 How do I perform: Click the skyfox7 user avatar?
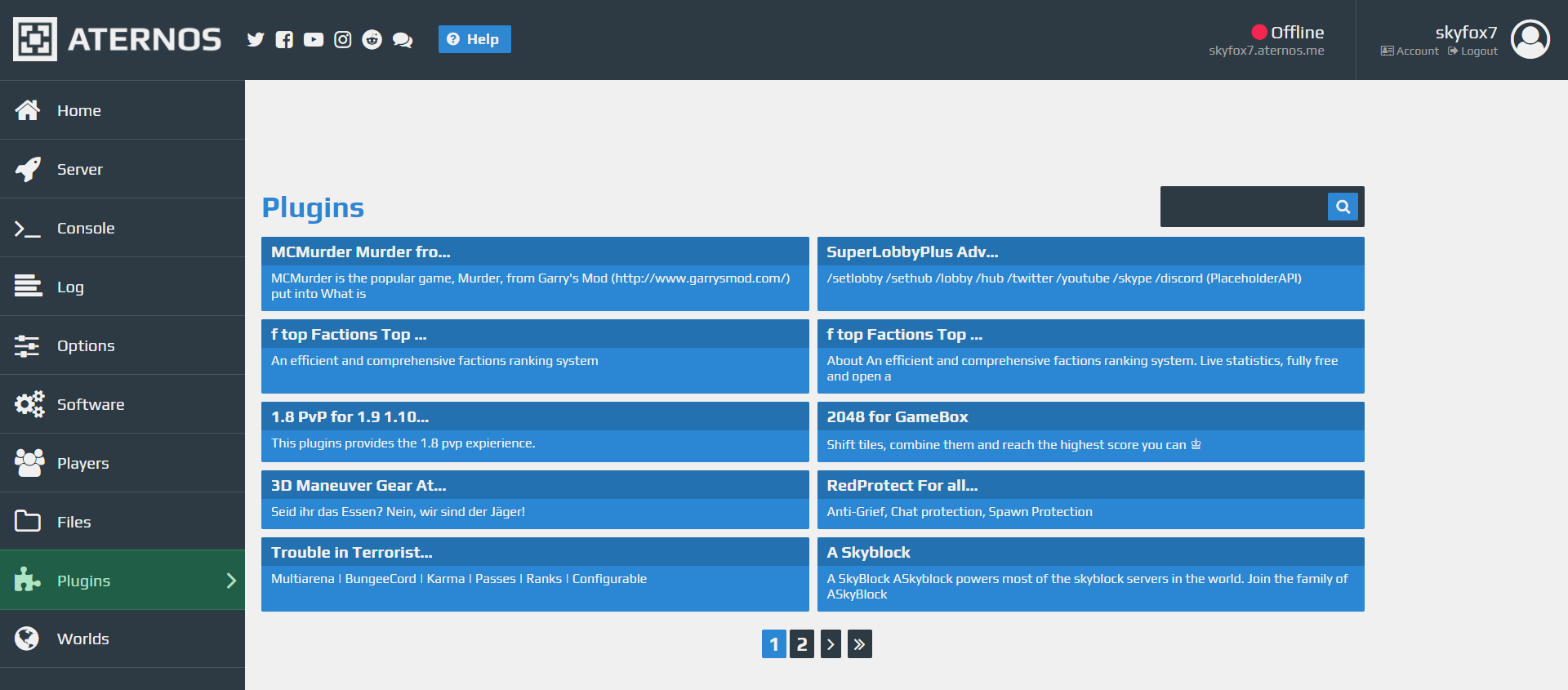pyautogui.click(x=1530, y=39)
